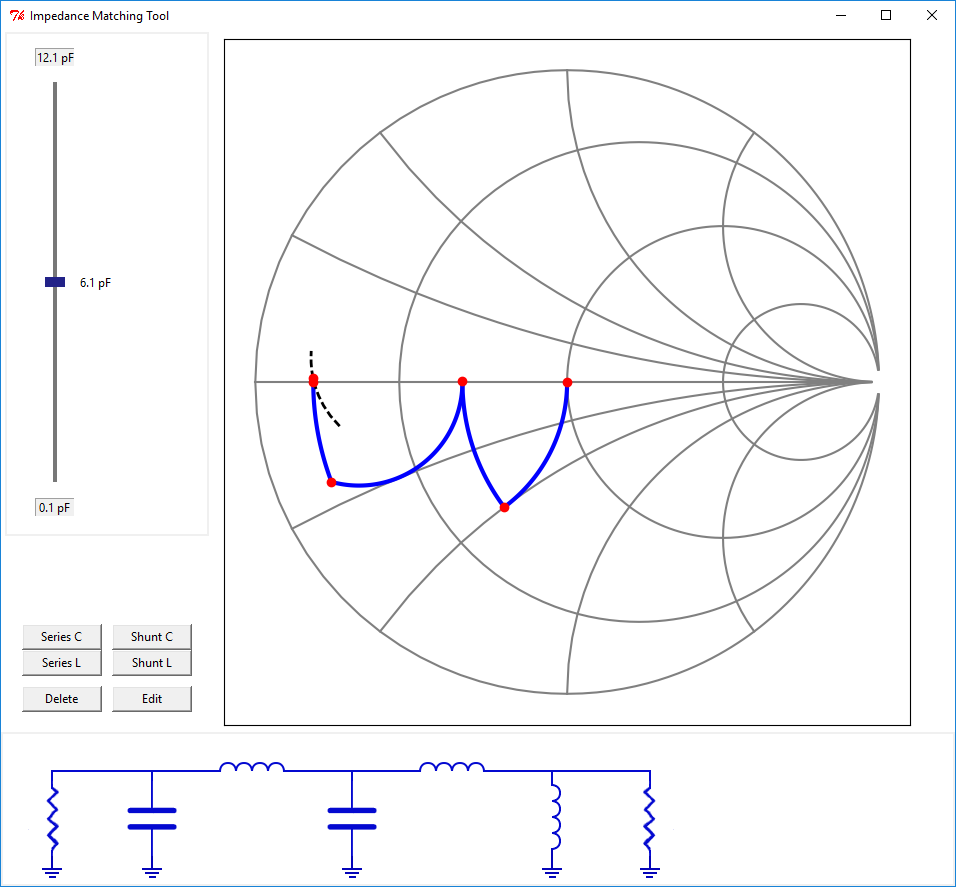The height and width of the screenshot is (887, 957).
Task: Select the first shunt capacitor in schematic
Action: (x=152, y=819)
